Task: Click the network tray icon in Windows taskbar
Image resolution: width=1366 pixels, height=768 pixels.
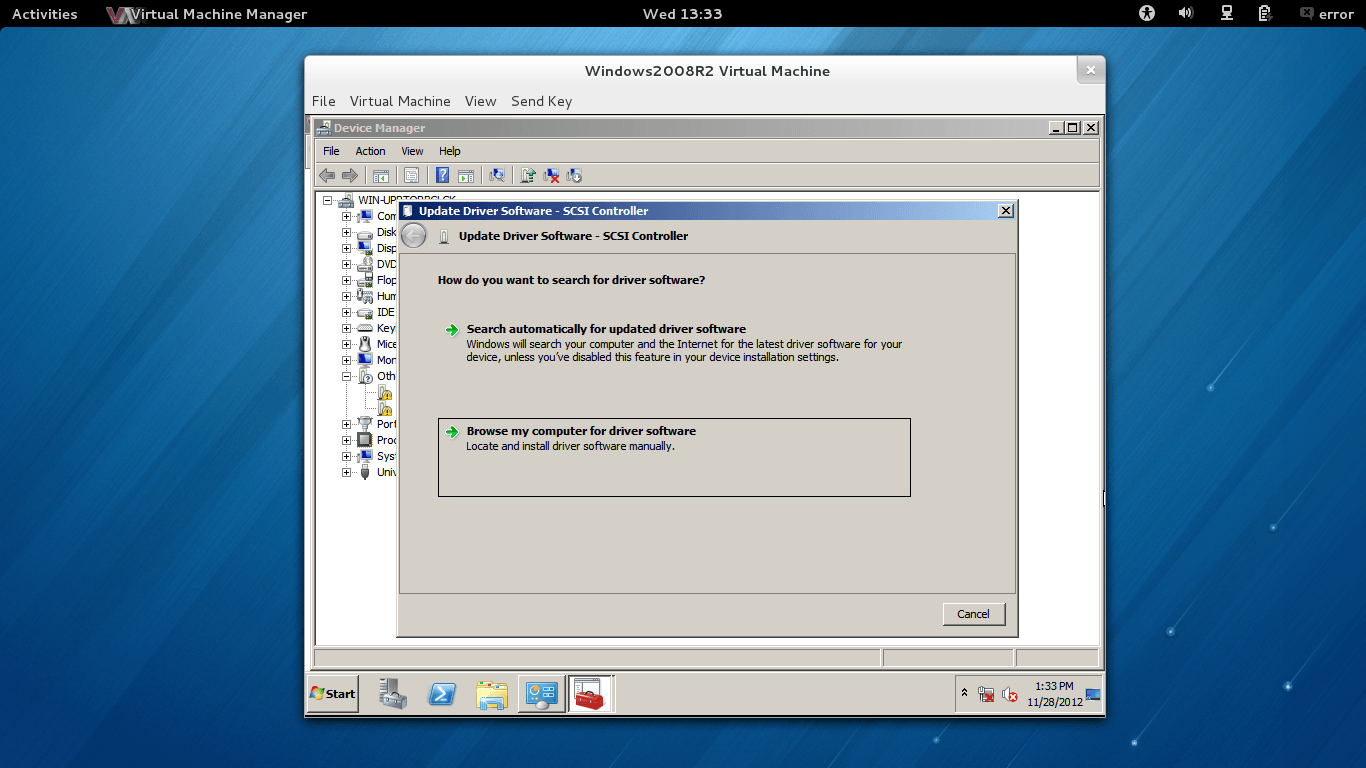Action: pyautogui.click(x=986, y=694)
